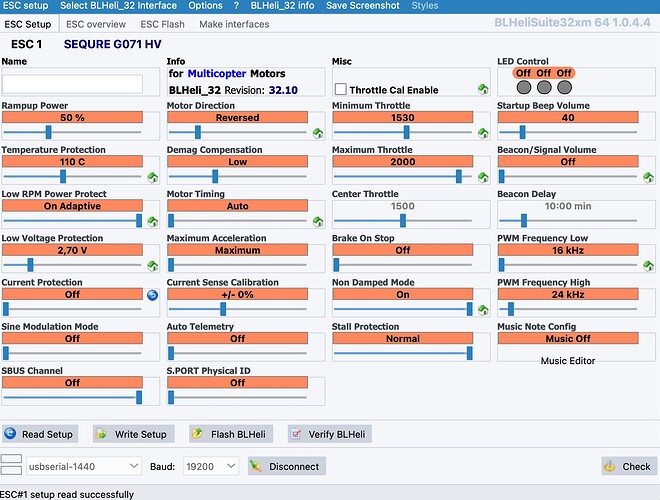Click the Stall Protection slider handle

pyautogui.click(x=470, y=353)
